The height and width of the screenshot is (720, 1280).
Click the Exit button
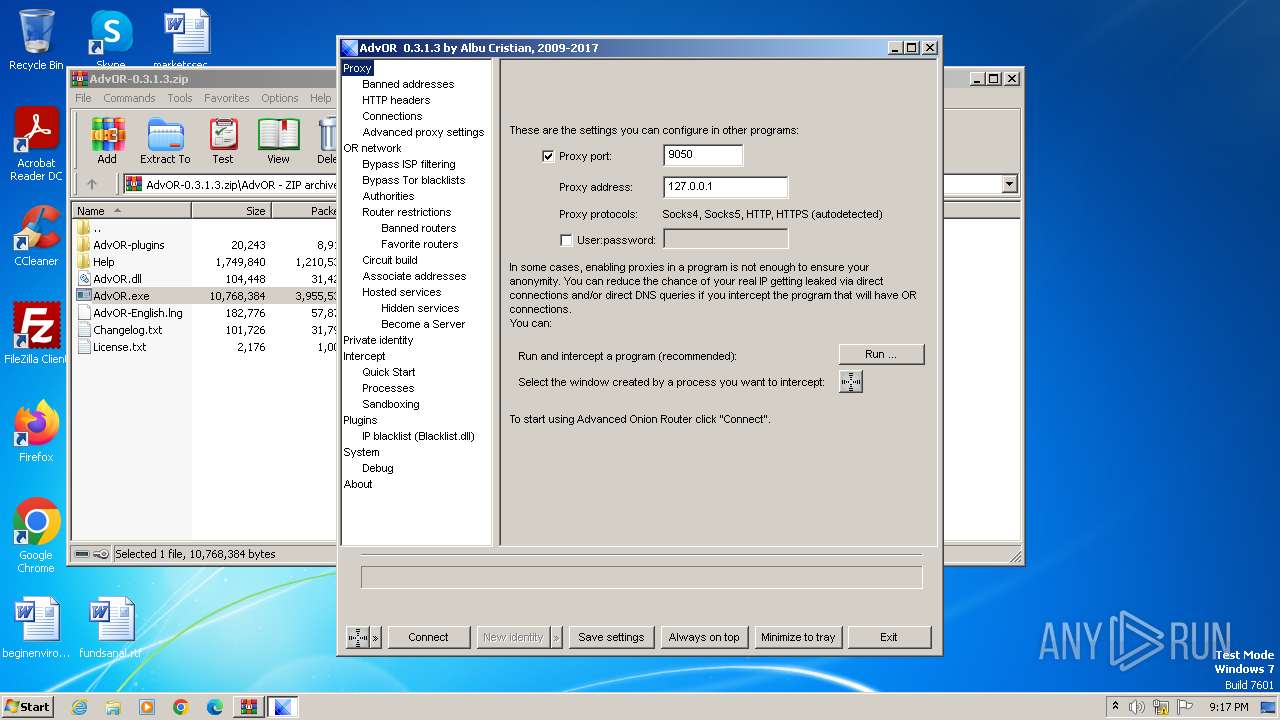[x=889, y=637]
